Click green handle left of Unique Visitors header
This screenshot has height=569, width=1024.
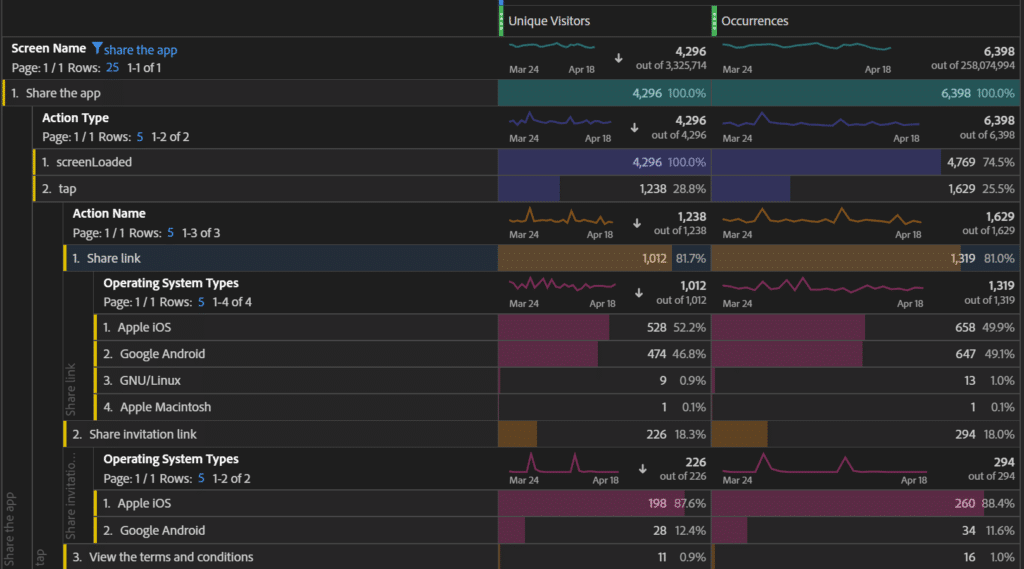[501, 20]
